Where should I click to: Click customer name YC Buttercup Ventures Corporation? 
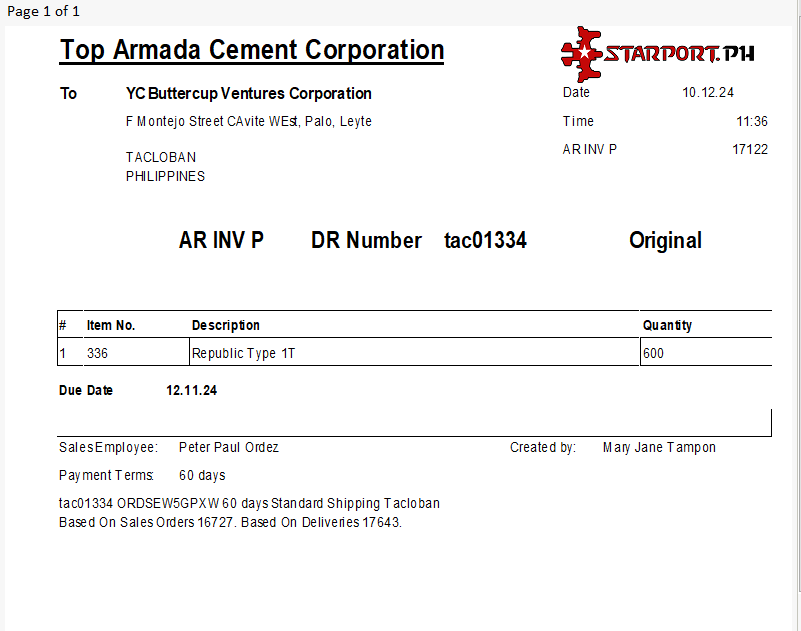(249, 94)
